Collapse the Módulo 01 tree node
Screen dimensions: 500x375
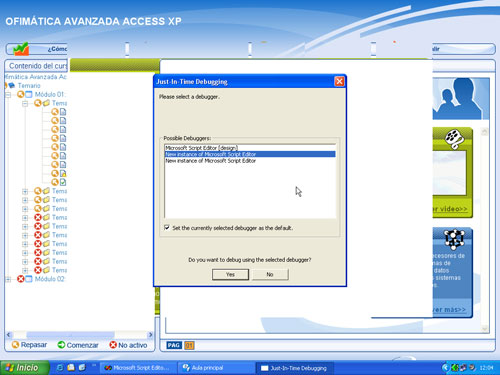click(8, 95)
